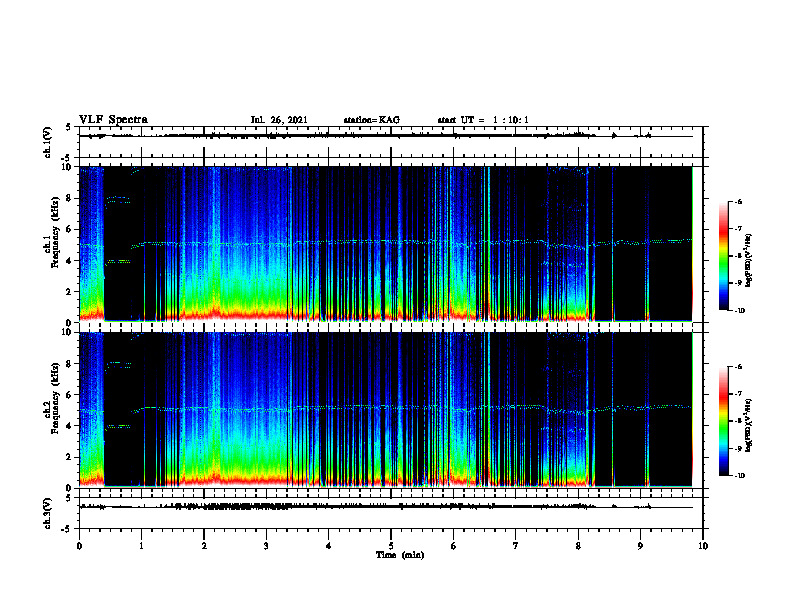Click the "ch.1(V)" waveform axis label

click(48, 142)
